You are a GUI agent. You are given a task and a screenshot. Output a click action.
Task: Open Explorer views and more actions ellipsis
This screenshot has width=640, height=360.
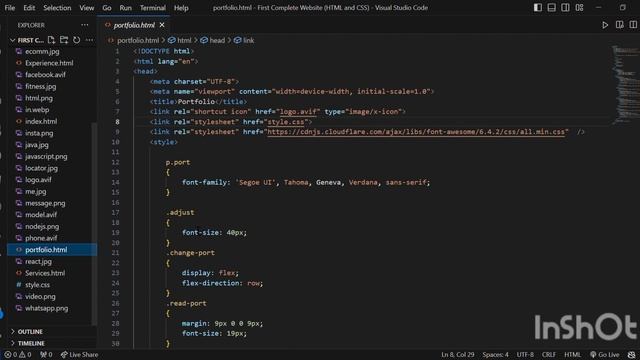coord(84,25)
